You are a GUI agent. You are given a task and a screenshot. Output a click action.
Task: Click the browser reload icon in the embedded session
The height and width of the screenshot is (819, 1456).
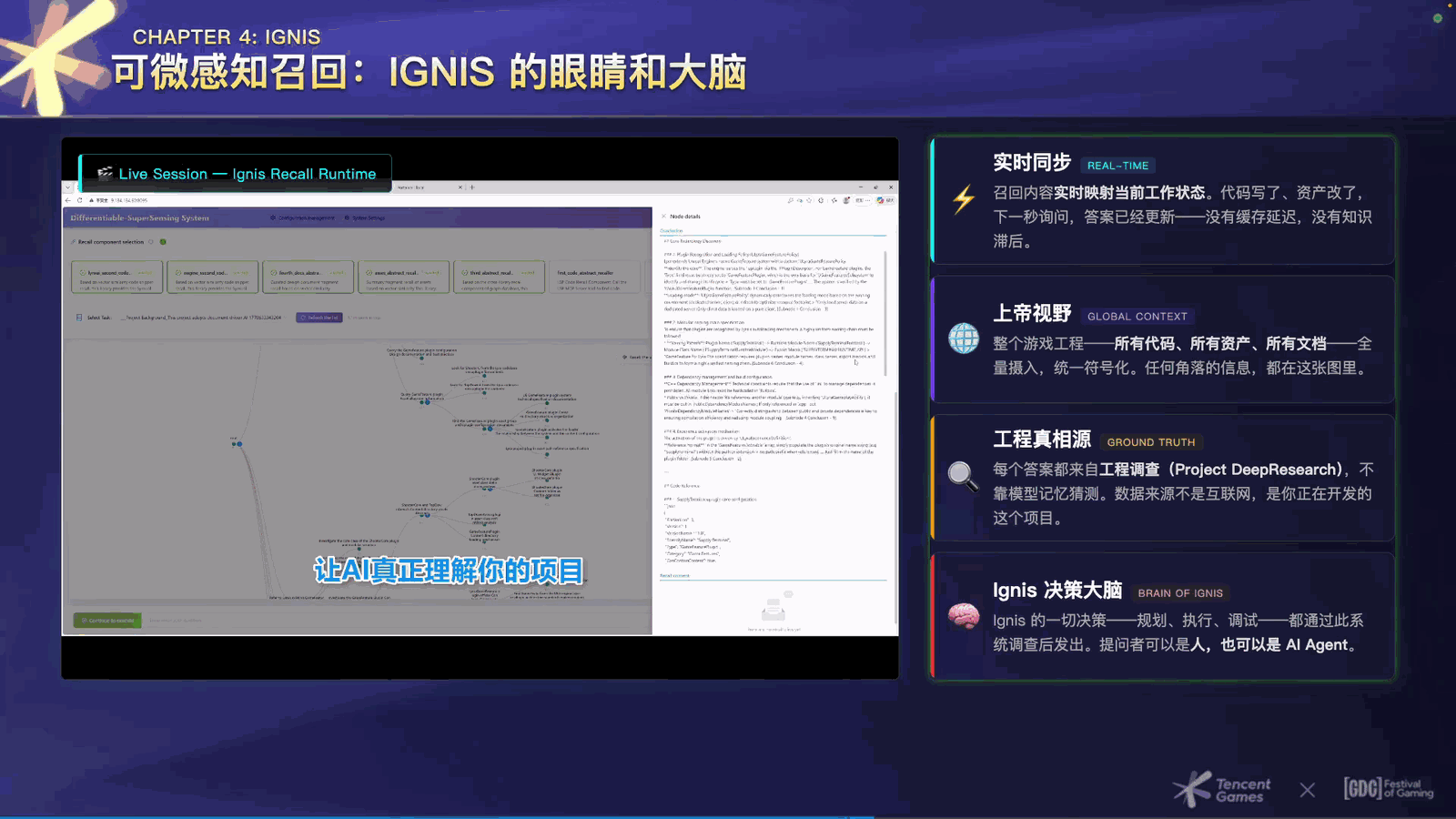tap(79, 200)
